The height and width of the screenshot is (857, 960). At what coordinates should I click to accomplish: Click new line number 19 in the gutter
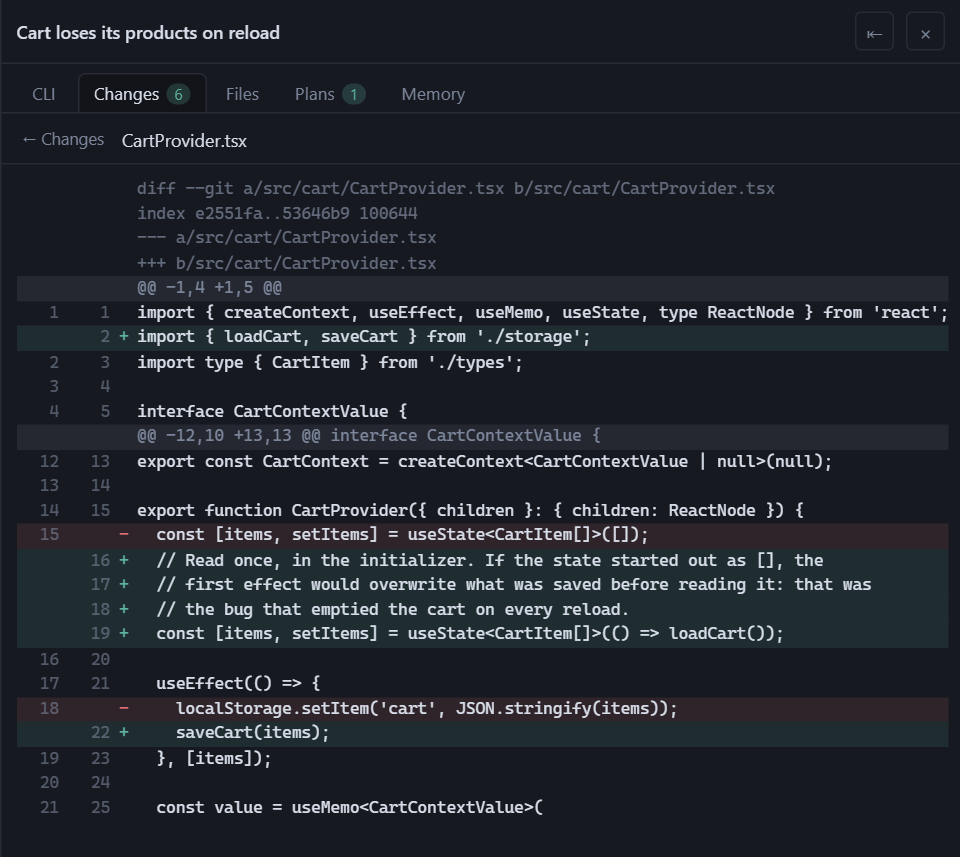tap(100, 634)
